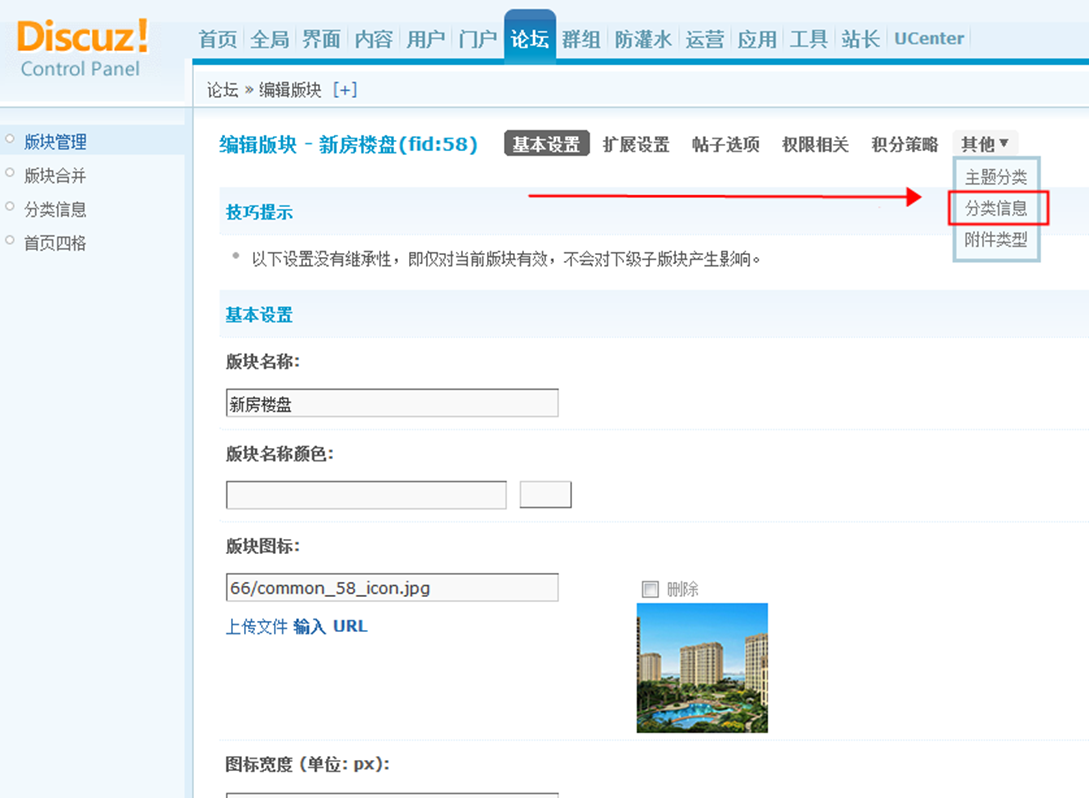Screen dimensions: 1089x798
Task: Switch to the 帖子选项 tab
Action: pos(726,144)
